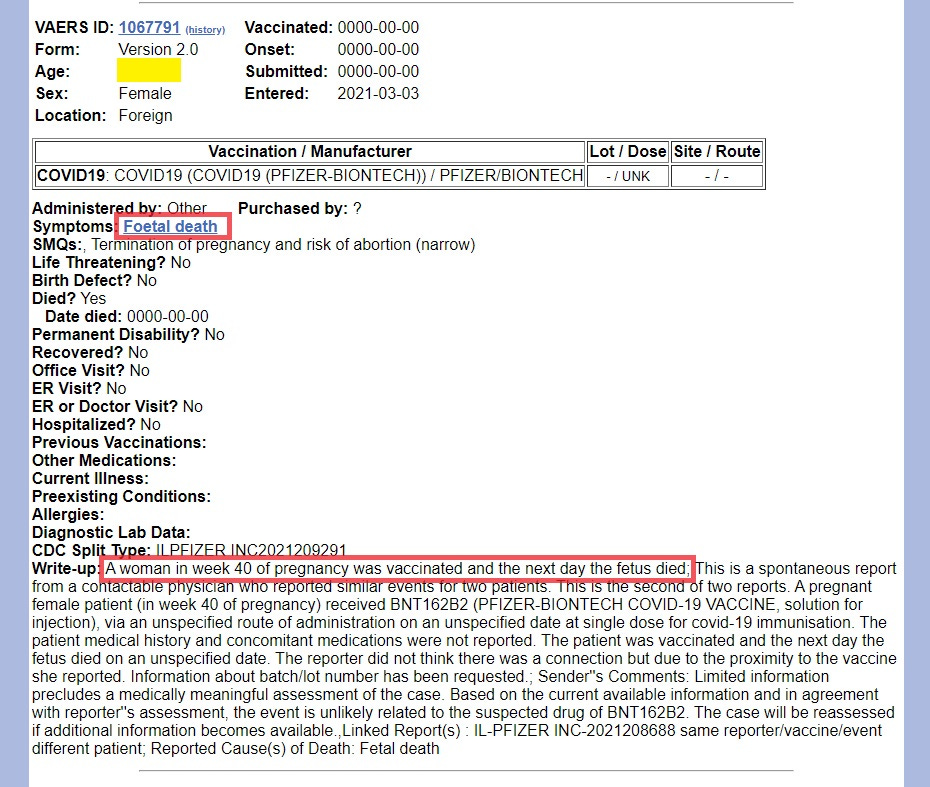The height and width of the screenshot is (787, 930).
Task: Select the 'Current Illness:' label
Action: point(91,479)
